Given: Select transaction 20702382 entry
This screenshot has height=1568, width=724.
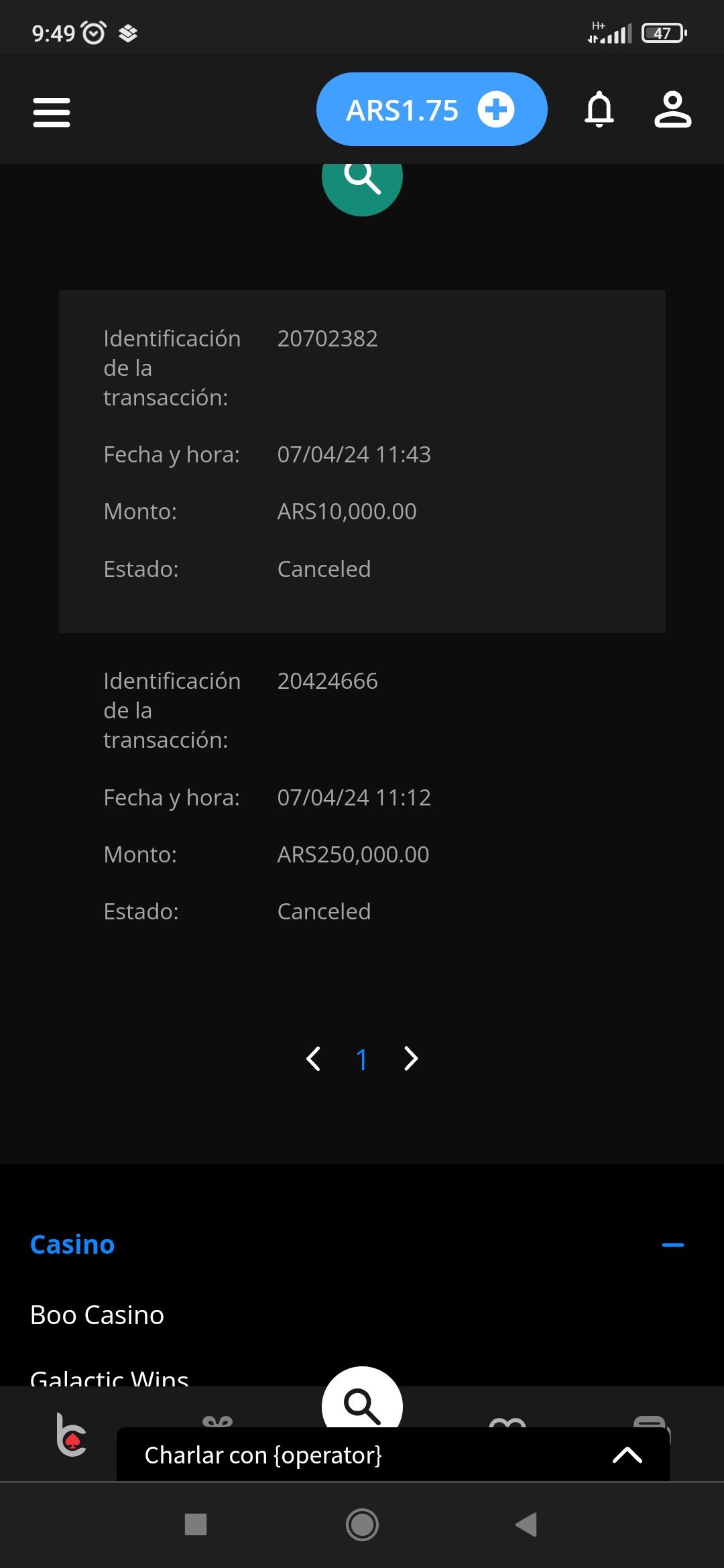Looking at the screenshot, I should (x=362, y=461).
